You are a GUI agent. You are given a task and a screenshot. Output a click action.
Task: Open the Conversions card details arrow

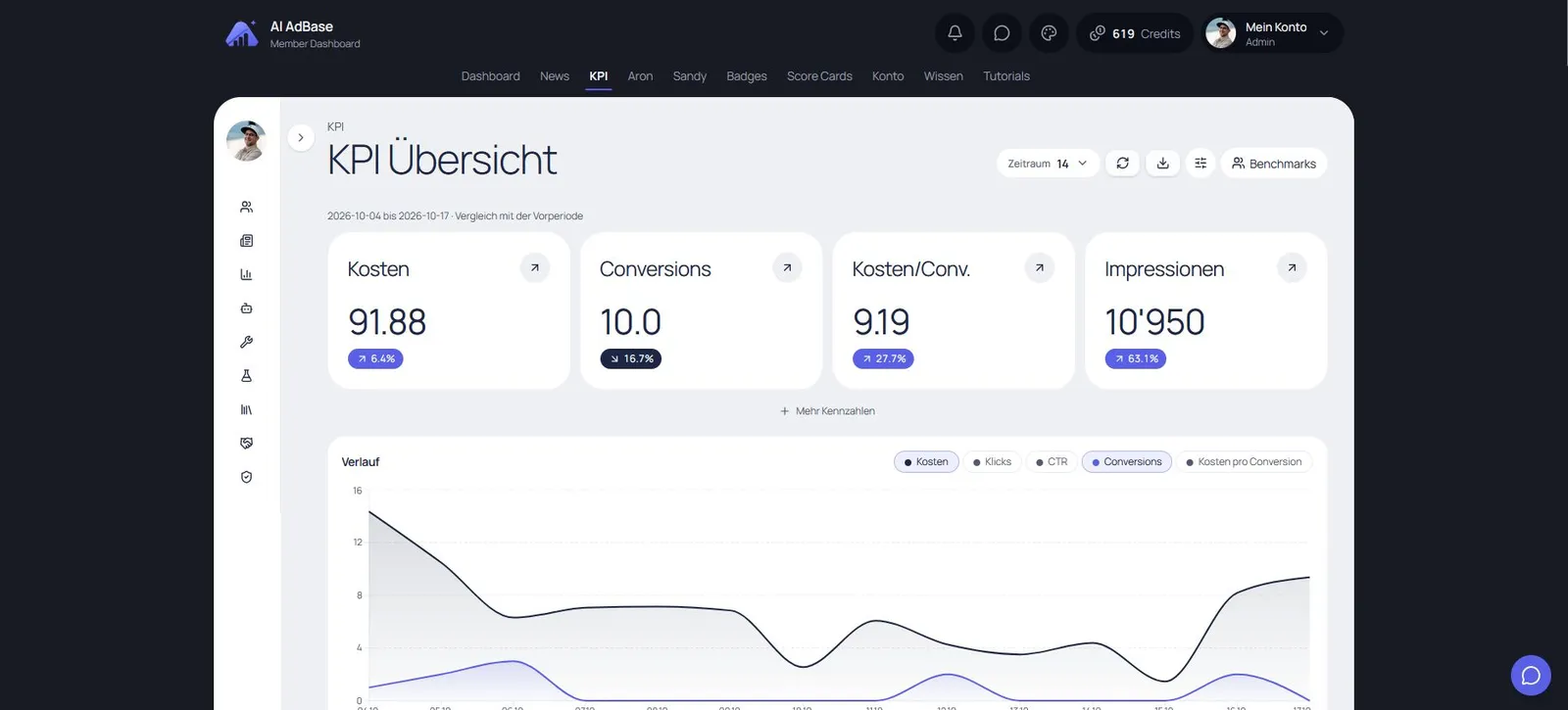click(787, 267)
